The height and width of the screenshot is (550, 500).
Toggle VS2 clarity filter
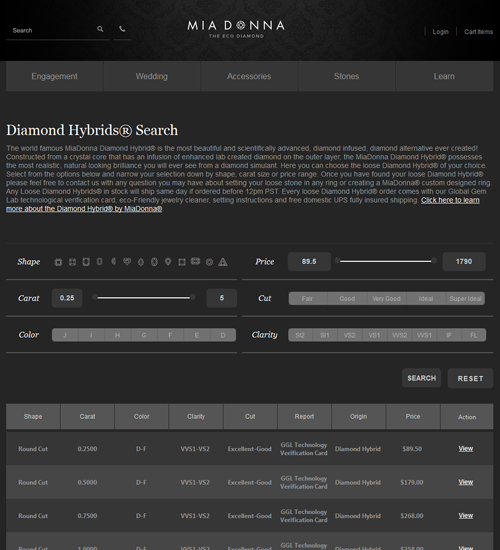coord(349,335)
